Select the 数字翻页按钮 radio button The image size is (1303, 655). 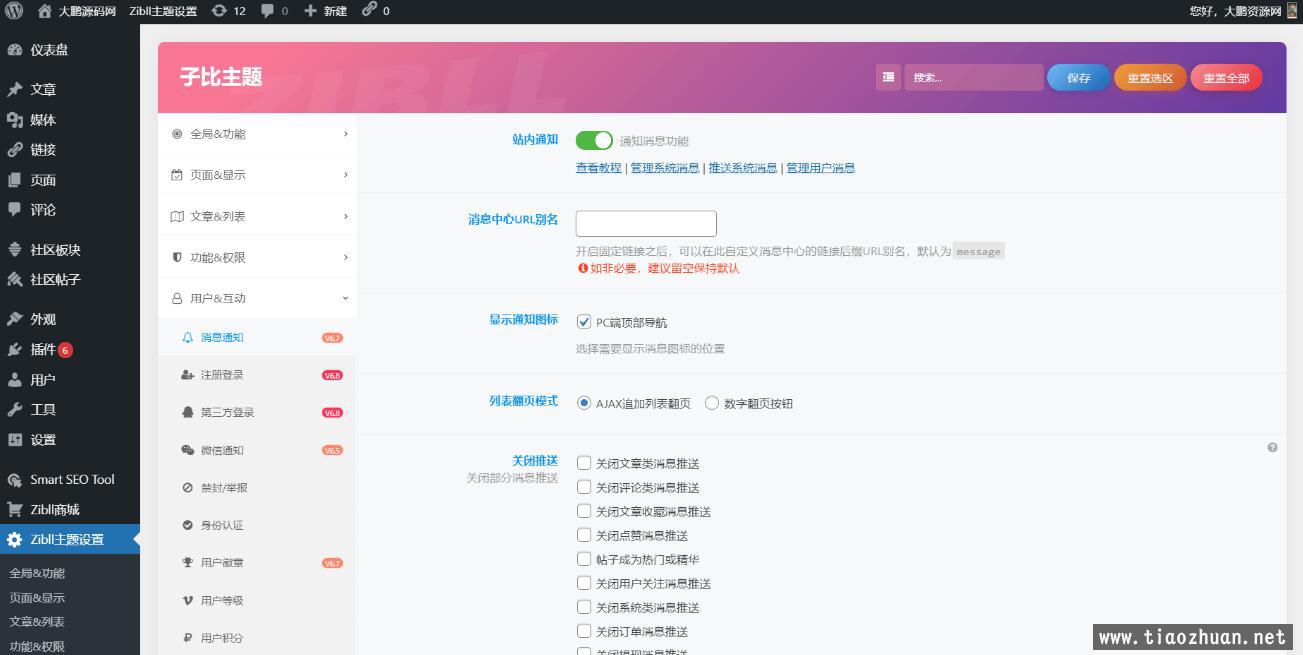[712, 403]
